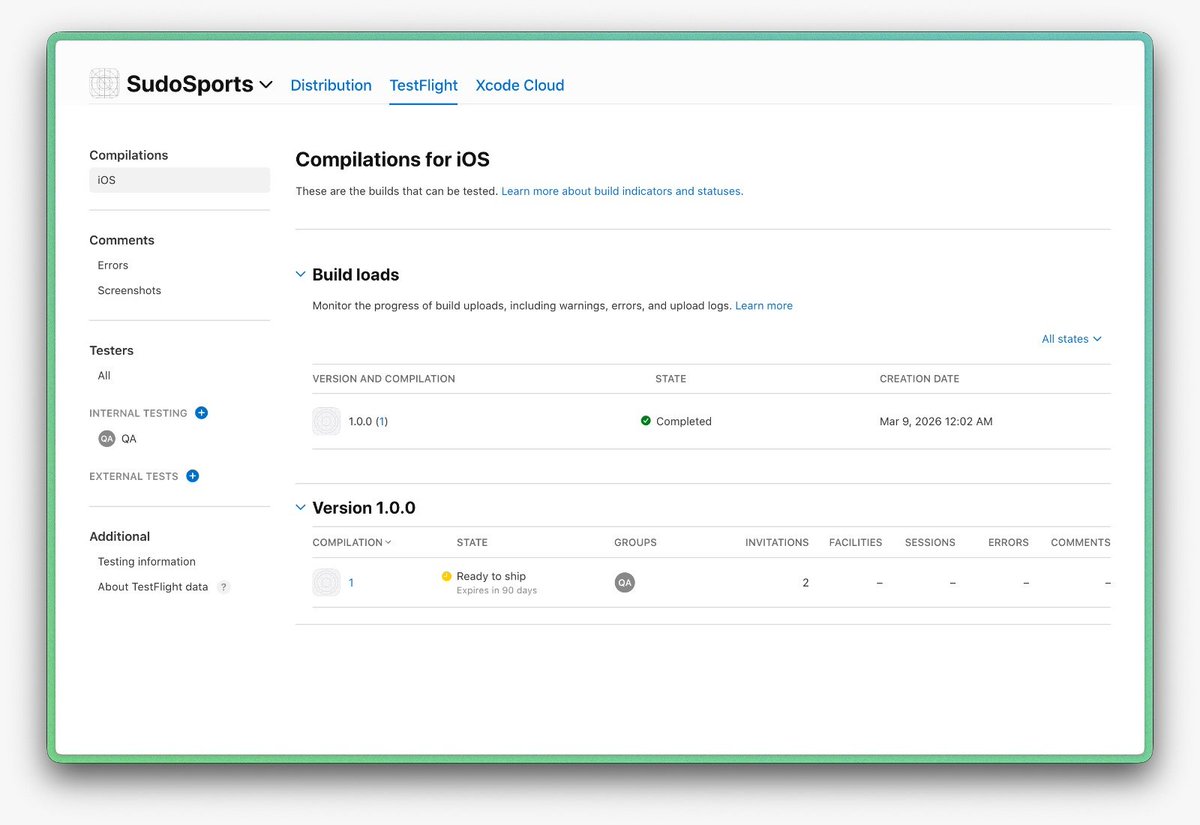Viewport: 1200px width, 825px height.
Task: Click the Facilities column header
Action: 855,542
